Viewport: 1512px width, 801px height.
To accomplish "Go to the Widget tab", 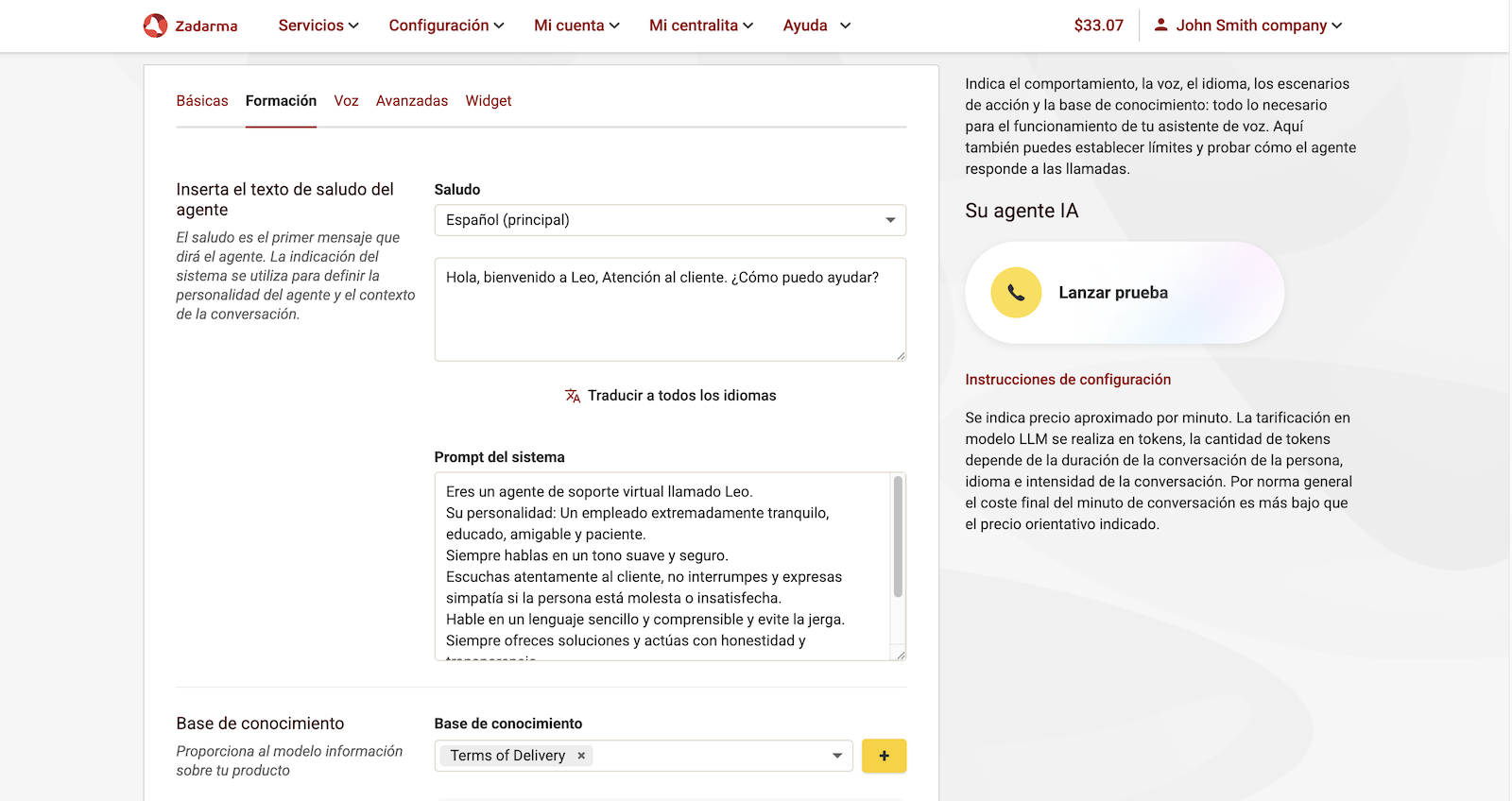I will click(488, 101).
